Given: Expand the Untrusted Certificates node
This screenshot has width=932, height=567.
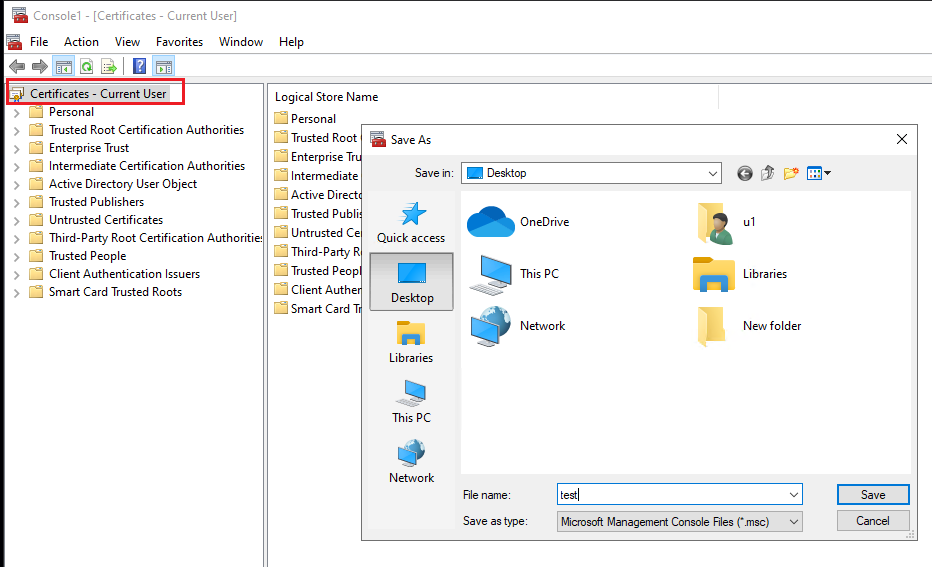Looking at the screenshot, I should 17,220.
